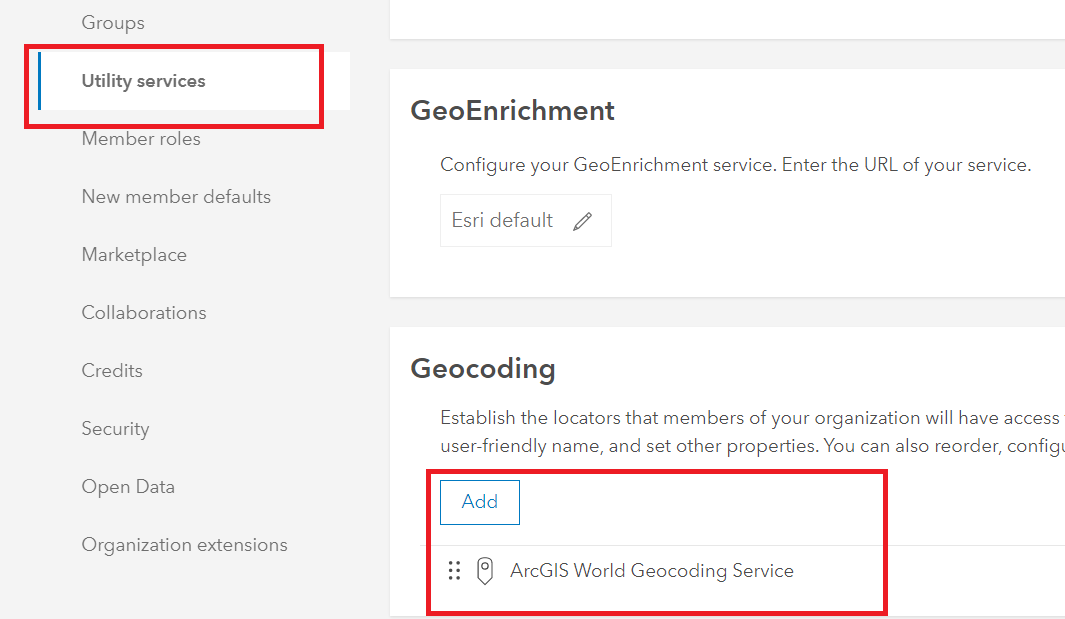
Task: Click the Esri default URL field
Action: 502,221
